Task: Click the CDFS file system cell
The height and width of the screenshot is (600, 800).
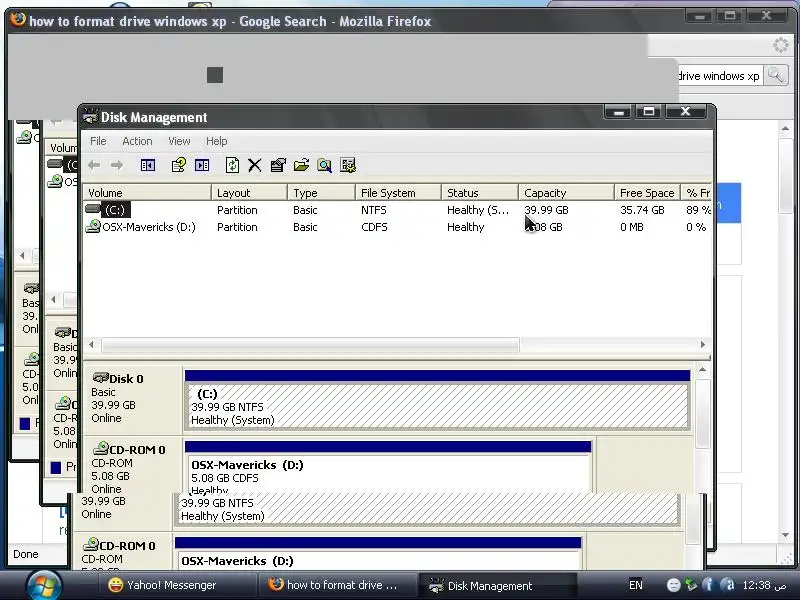Action: [x=374, y=227]
